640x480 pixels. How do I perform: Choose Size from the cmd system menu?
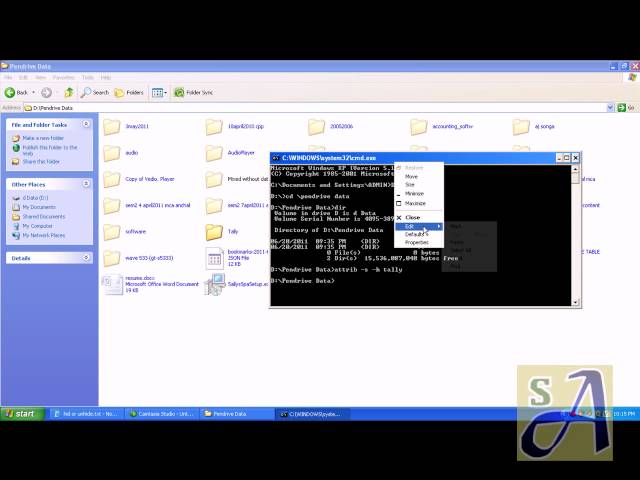pyautogui.click(x=419, y=185)
